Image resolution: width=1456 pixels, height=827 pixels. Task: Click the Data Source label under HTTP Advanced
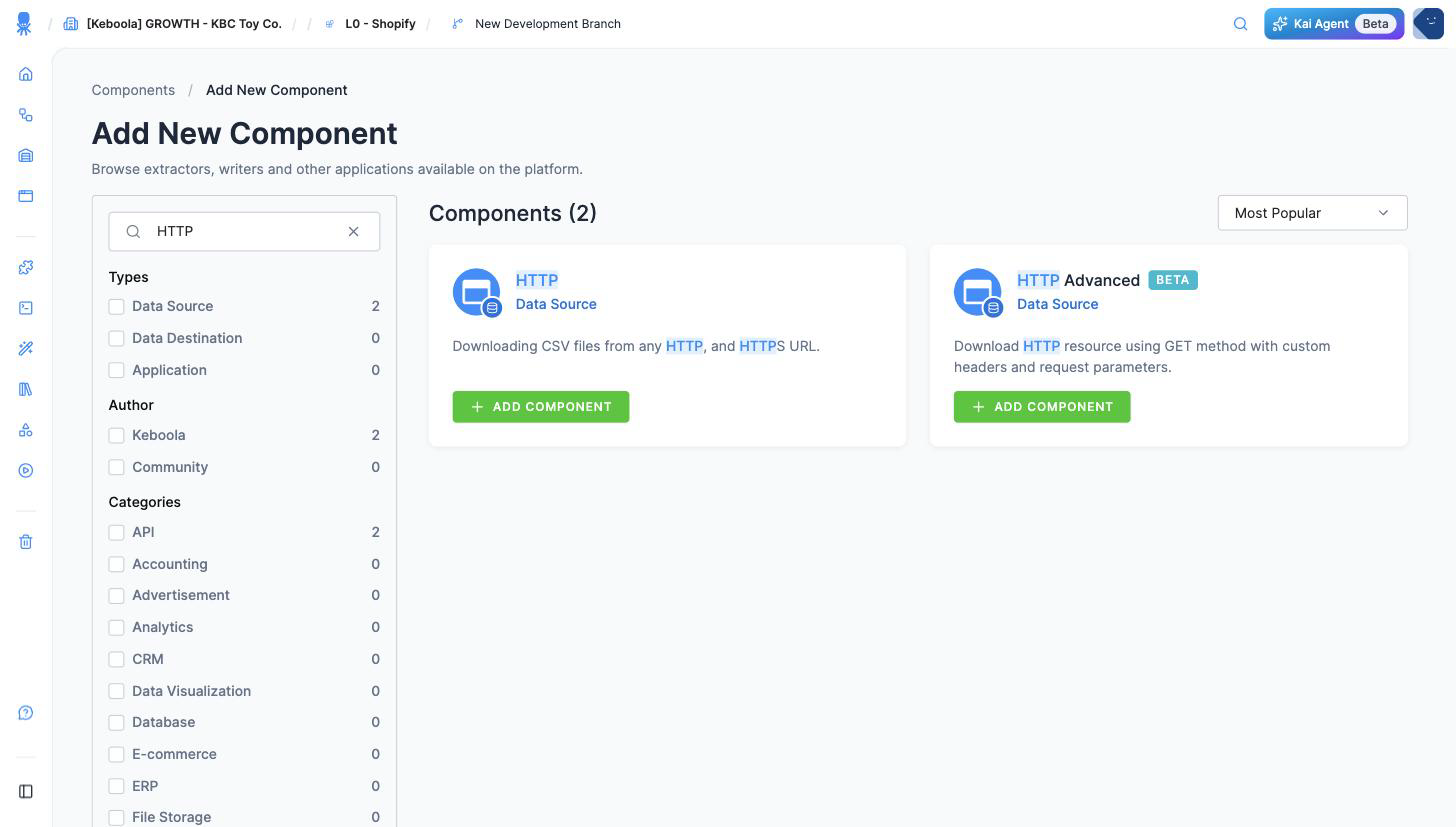pos(1057,304)
